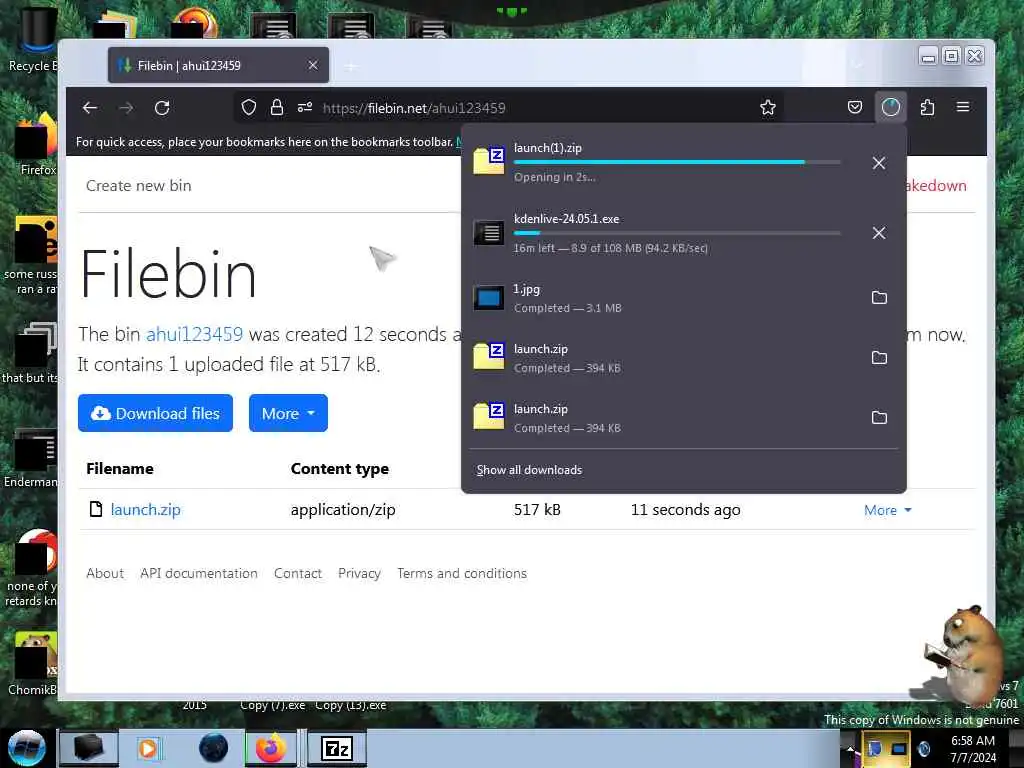Select the 517 kB size cell
The width and height of the screenshot is (1024, 768).
pos(537,510)
